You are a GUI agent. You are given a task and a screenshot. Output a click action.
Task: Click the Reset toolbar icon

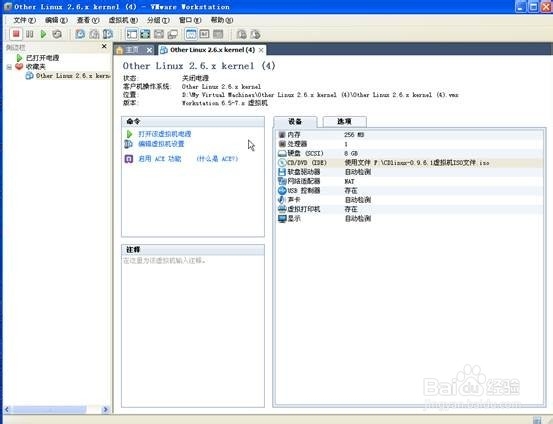coord(57,34)
